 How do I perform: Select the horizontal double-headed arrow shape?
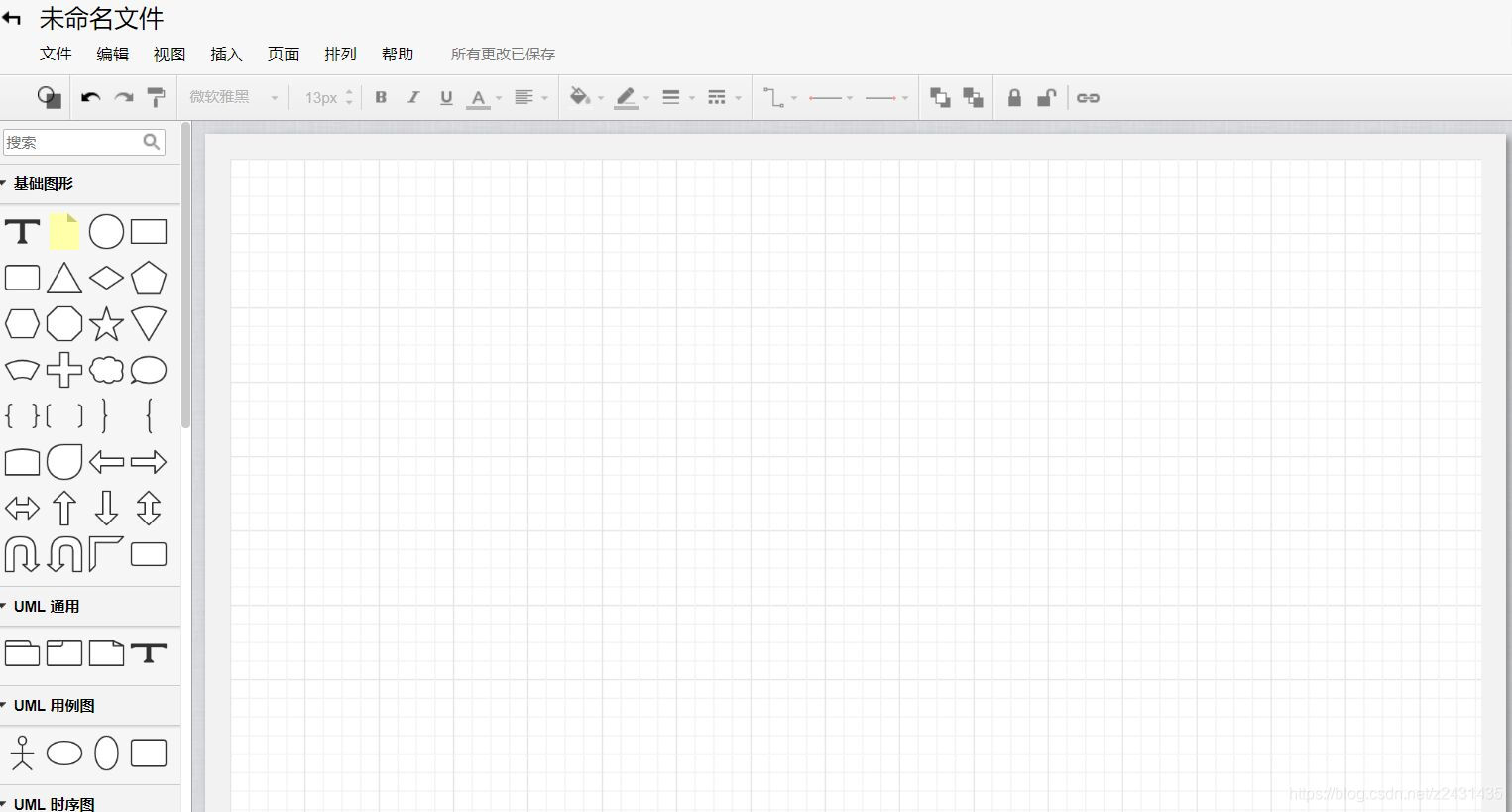coord(22,509)
